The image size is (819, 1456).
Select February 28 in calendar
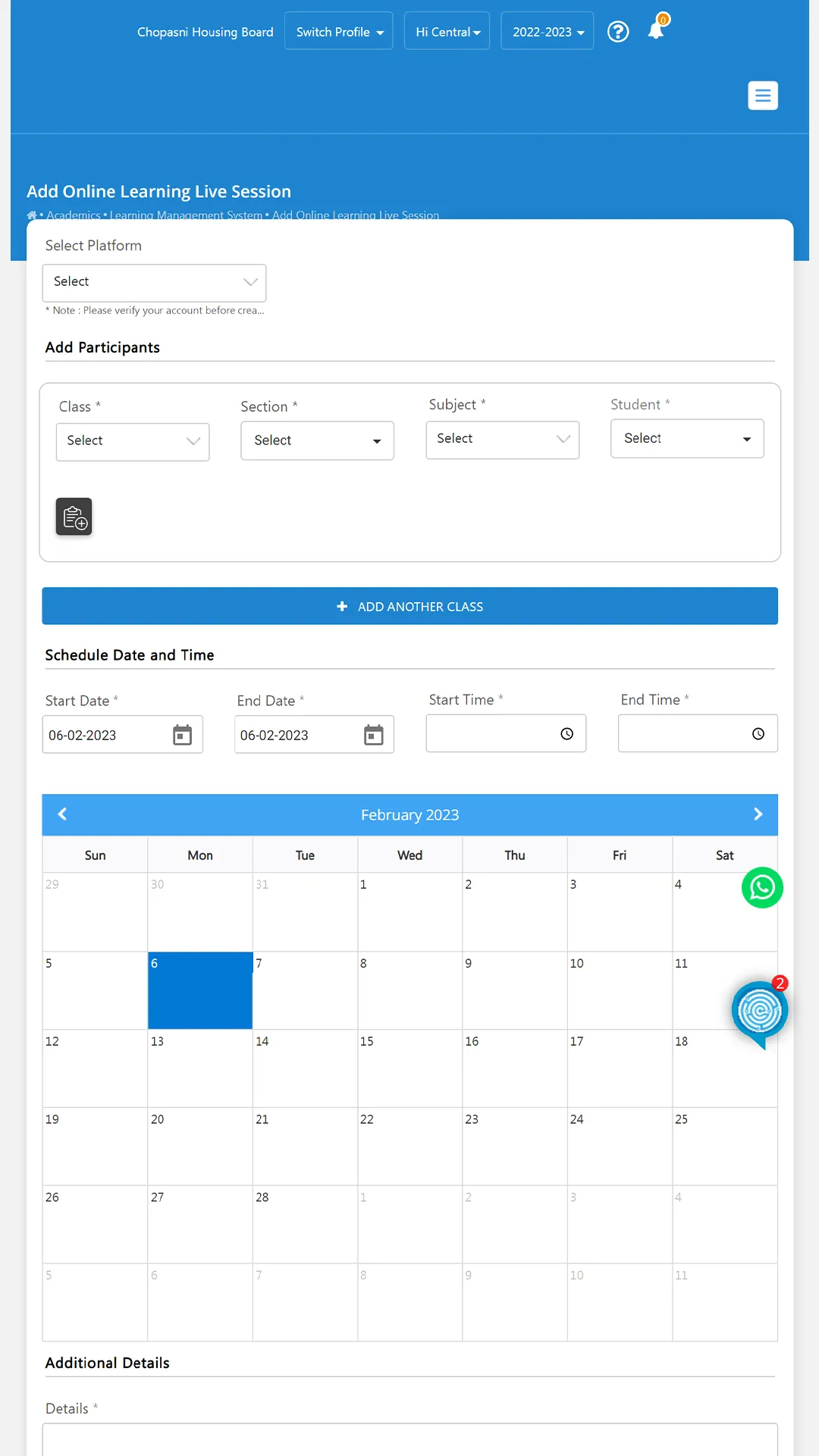tap(305, 1225)
